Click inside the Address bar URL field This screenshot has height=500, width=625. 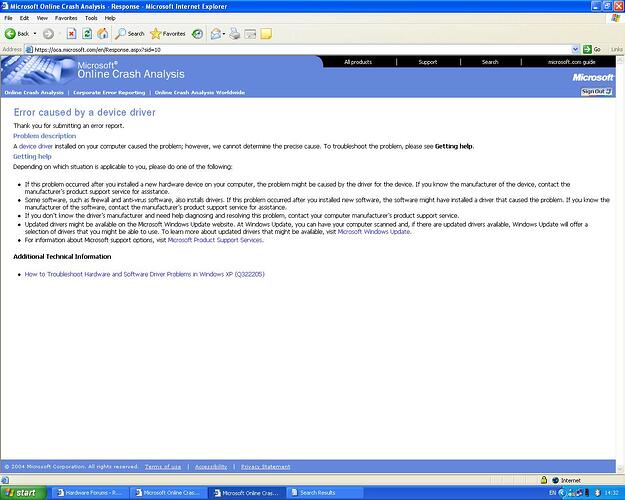point(299,49)
